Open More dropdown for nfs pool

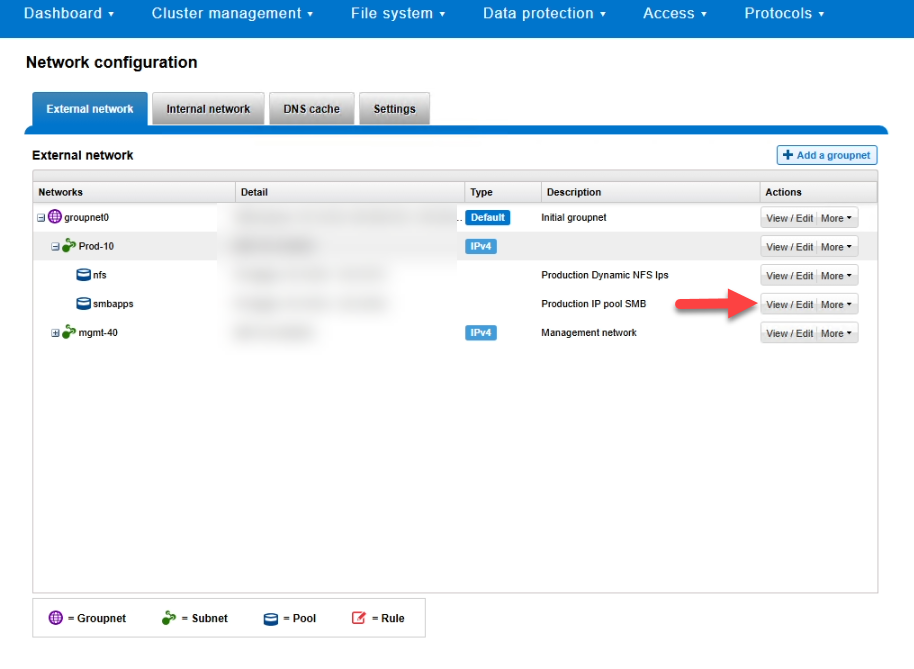pos(837,276)
